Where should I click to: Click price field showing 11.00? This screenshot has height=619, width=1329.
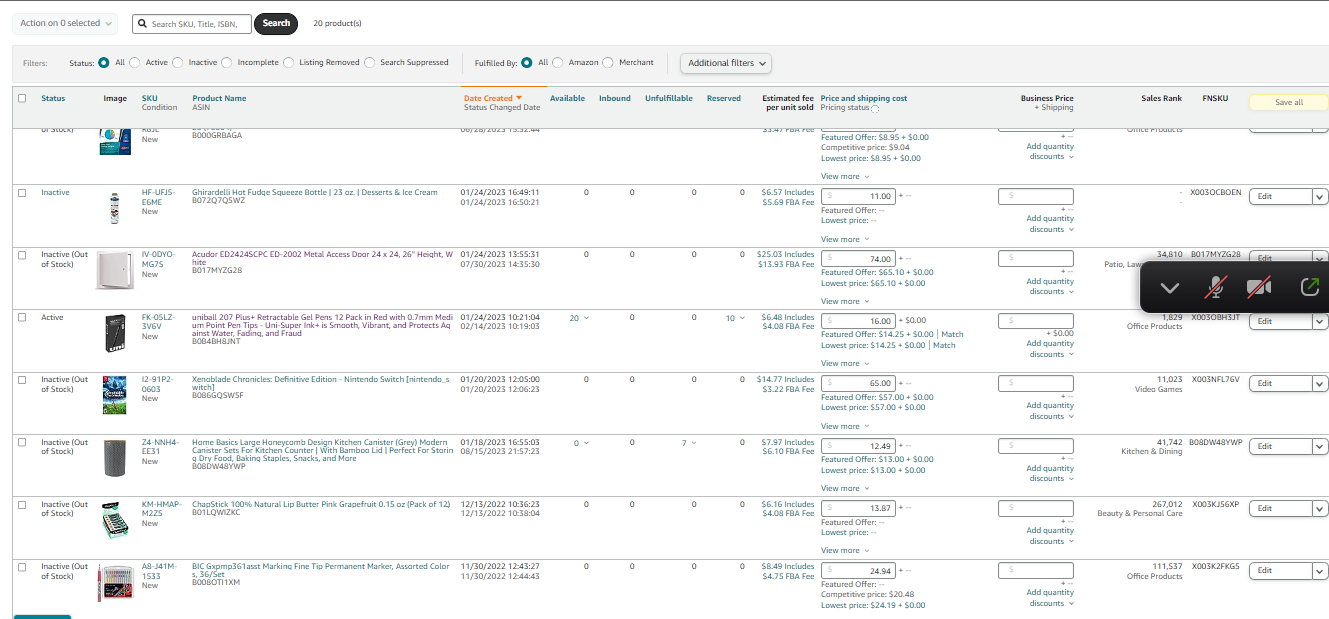tap(858, 197)
